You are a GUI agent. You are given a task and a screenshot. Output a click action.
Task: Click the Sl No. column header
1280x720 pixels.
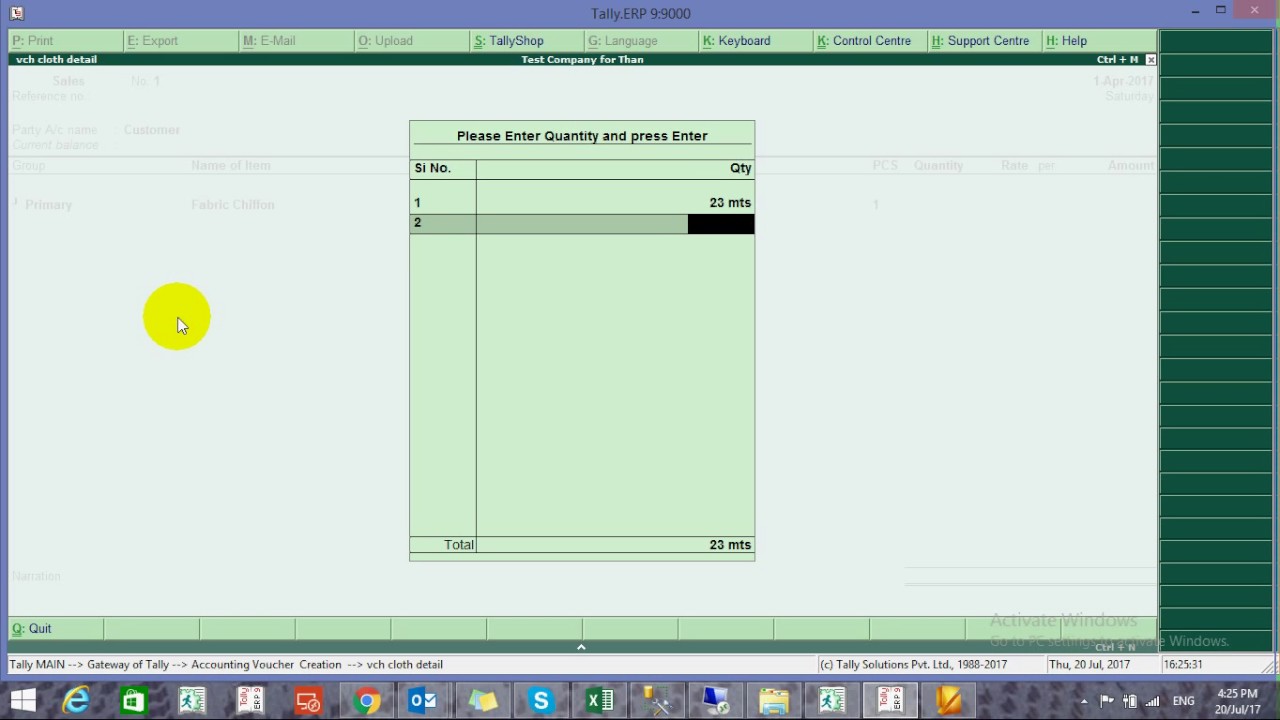433,168
